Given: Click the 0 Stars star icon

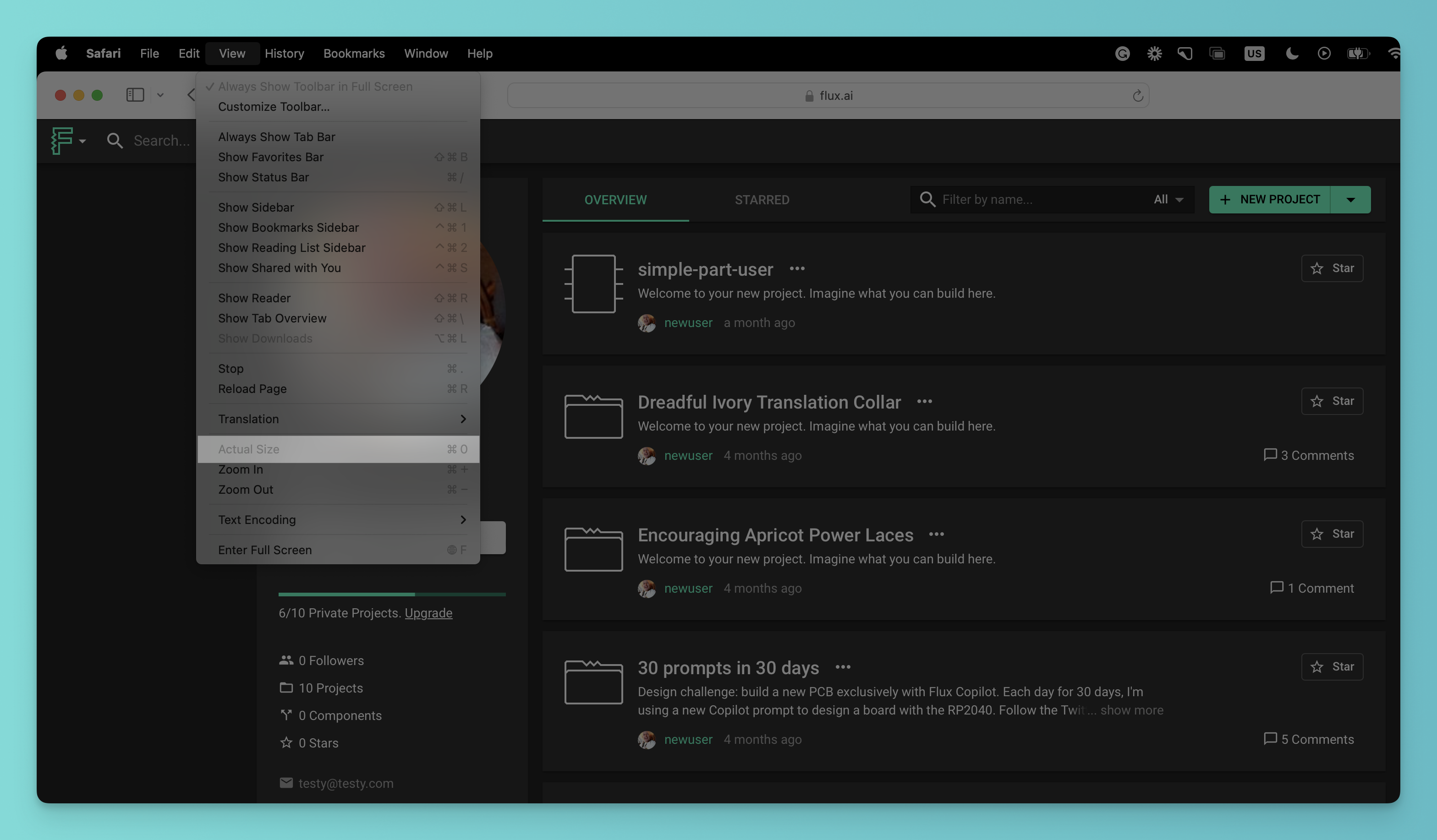Looking at the screenshot, I should click(x=285, y=742).
